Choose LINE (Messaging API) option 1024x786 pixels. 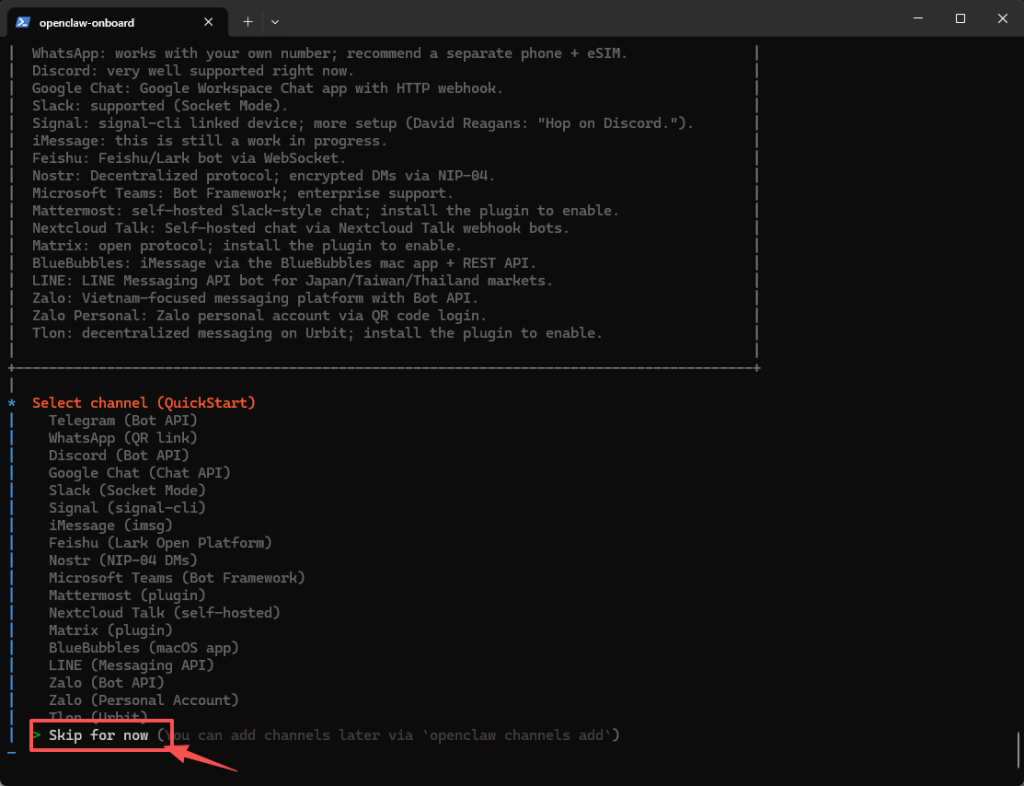(x=131, y=665)
